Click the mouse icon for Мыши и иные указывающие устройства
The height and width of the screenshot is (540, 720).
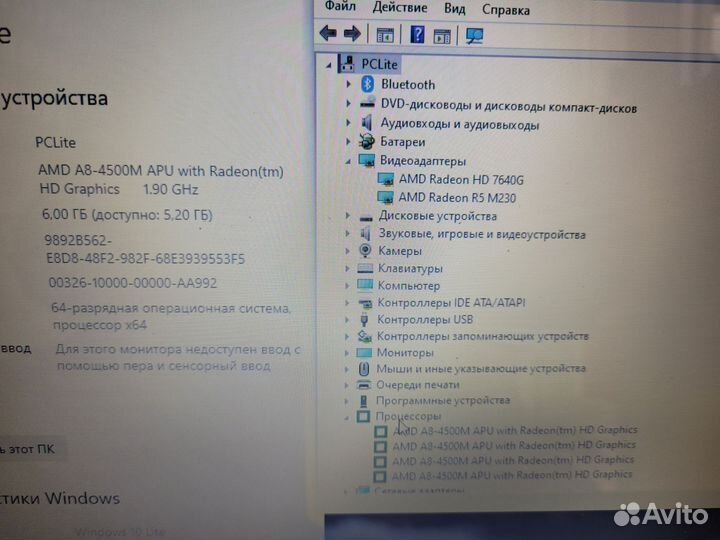[364, 369]
